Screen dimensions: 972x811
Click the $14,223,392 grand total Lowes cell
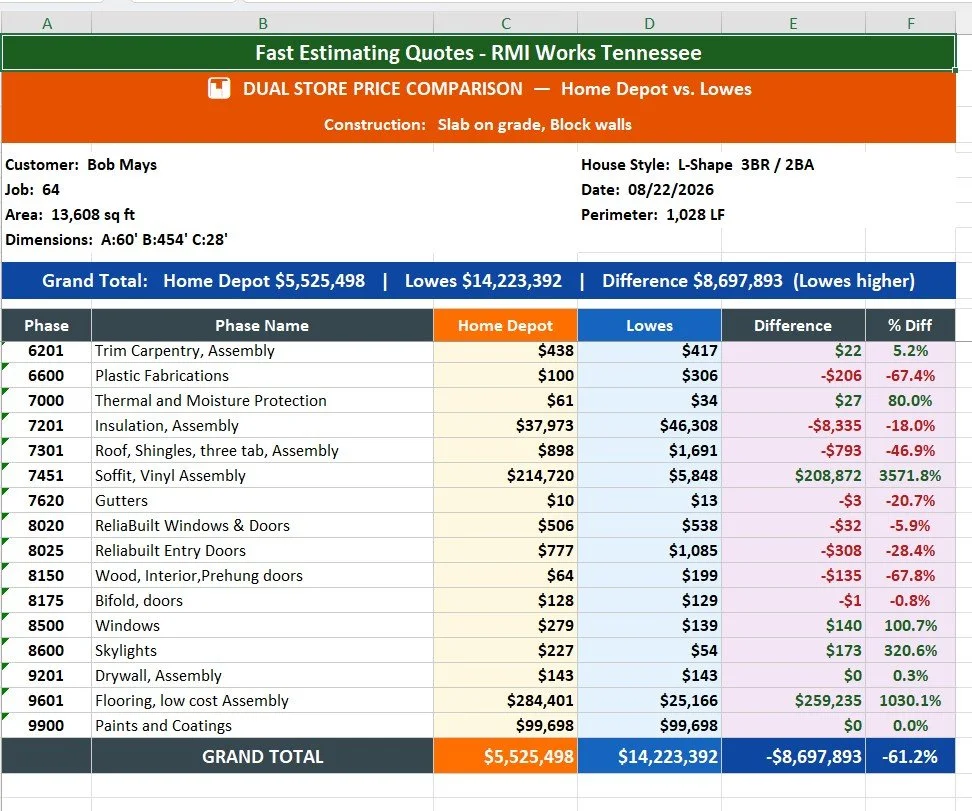[649, 756]
